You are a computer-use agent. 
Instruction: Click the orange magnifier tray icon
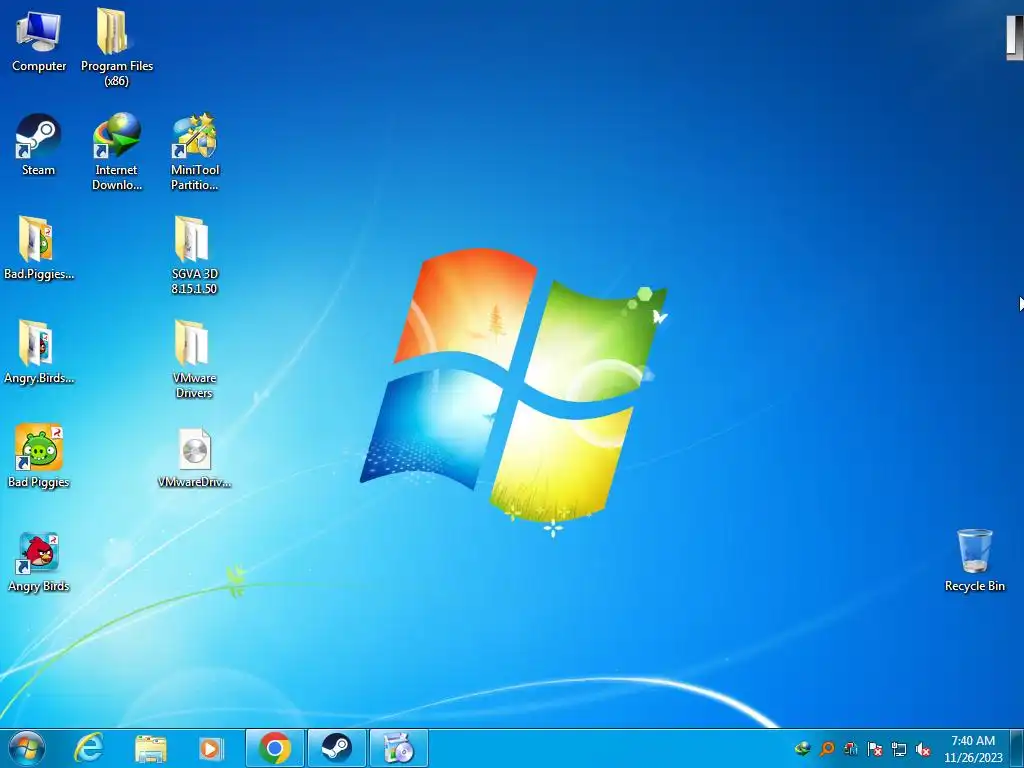pos(827,748)
